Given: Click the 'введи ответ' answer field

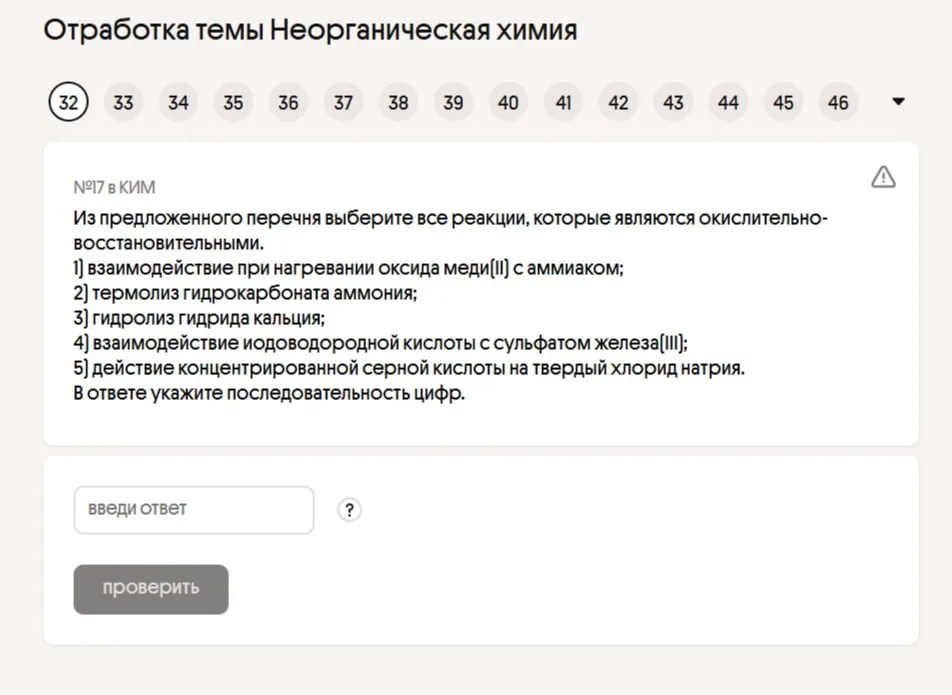Looking at the screenshot, I should pos(194,510).
